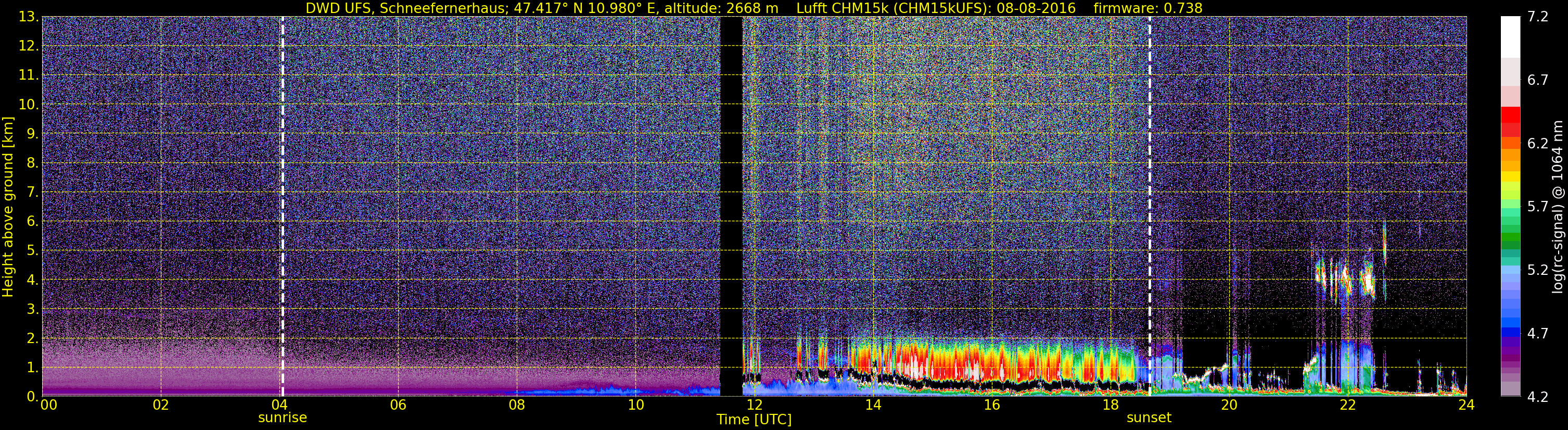Image resolution: width=1568 pixels, height=430 pixels.
Task: Click the 'log(rc-signal) @ 1064 nm' colorbar label
Action: (1557, 207)
